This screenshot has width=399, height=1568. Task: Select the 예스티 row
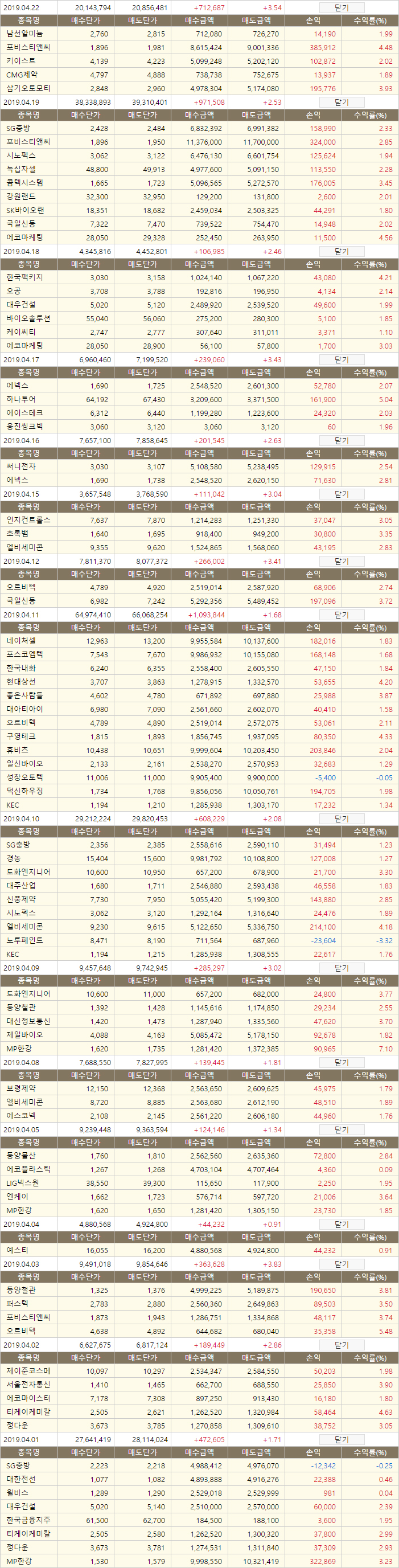pos(199,1250)
